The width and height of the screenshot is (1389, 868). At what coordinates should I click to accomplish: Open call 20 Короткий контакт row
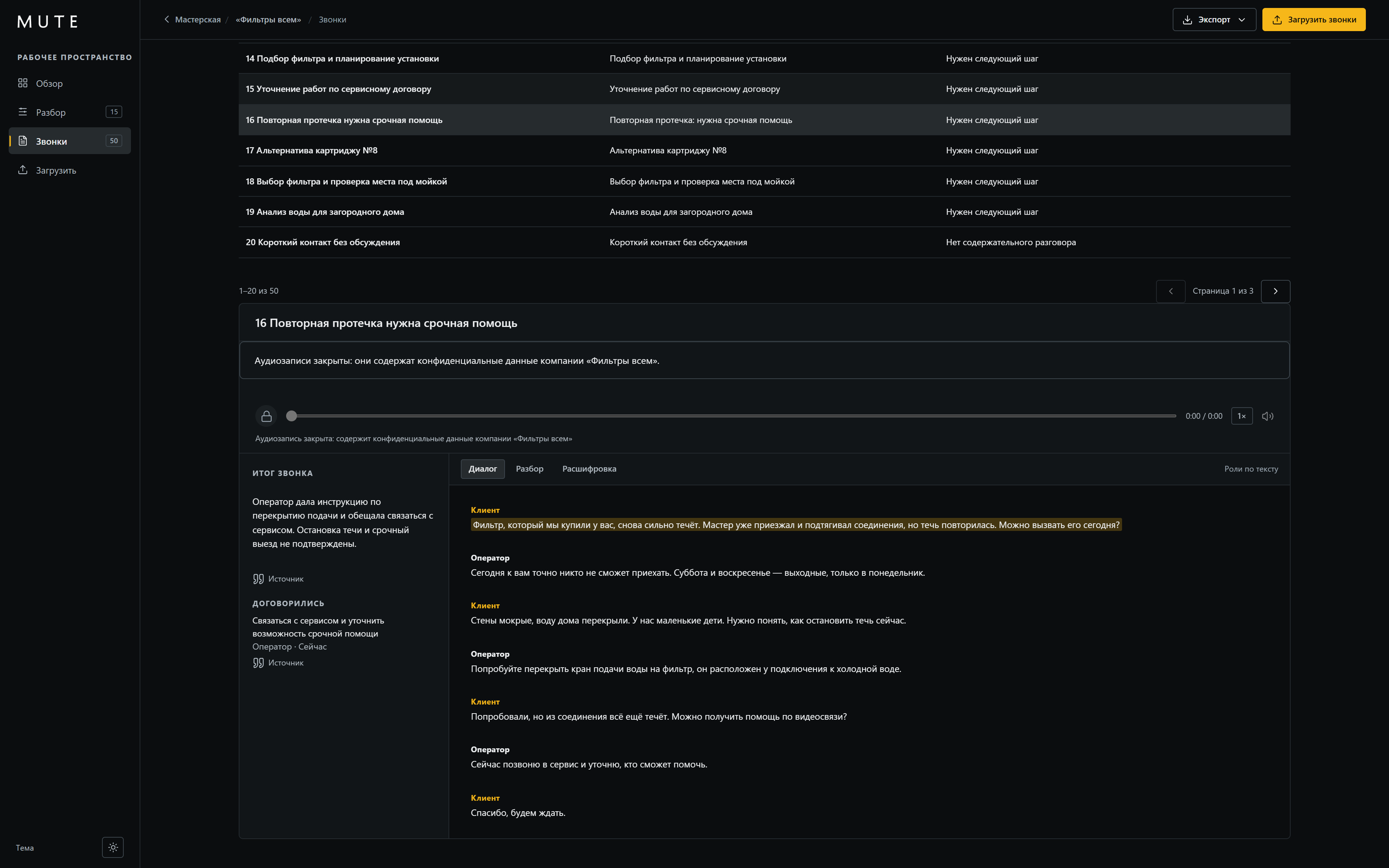click(764, 242)
